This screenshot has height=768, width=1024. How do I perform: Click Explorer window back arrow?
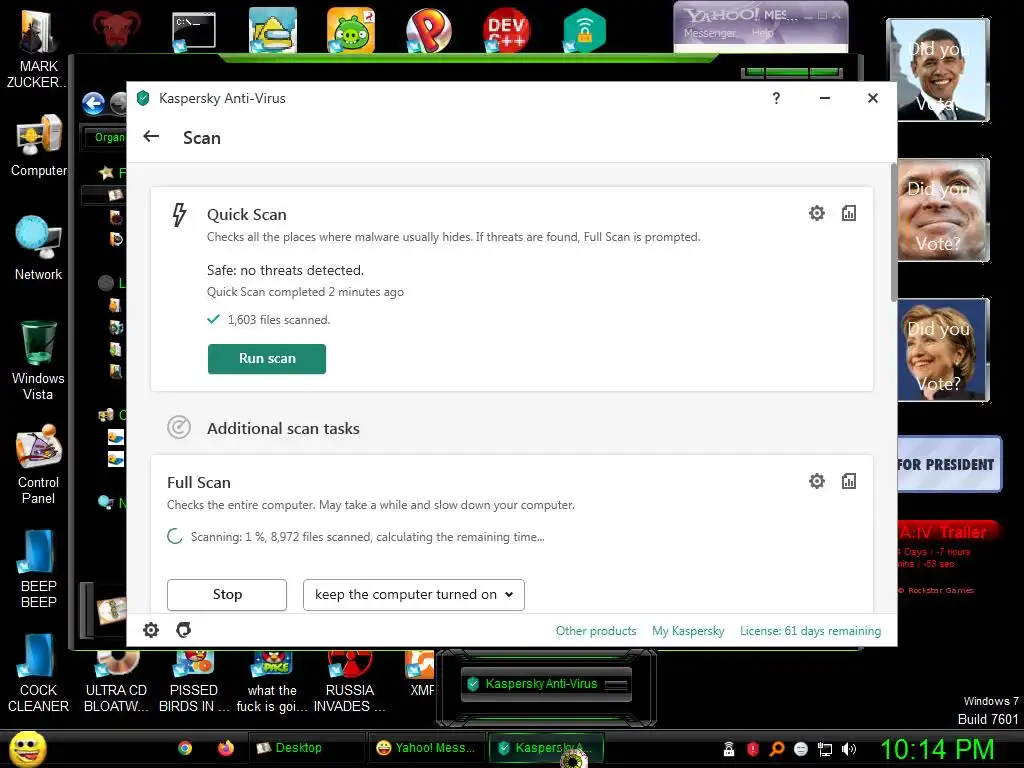pos(93,103)
